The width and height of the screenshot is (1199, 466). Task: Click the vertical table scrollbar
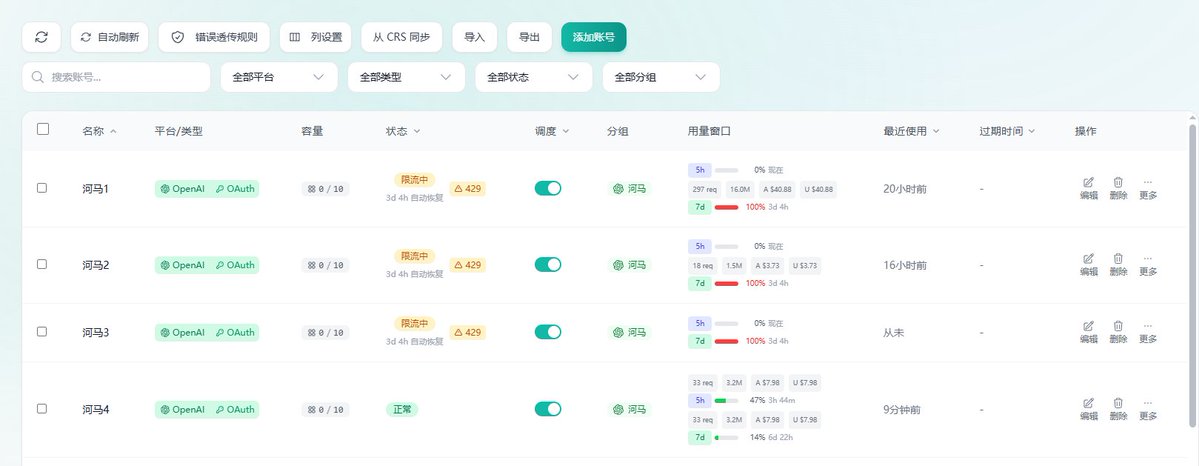(1193, 275)
